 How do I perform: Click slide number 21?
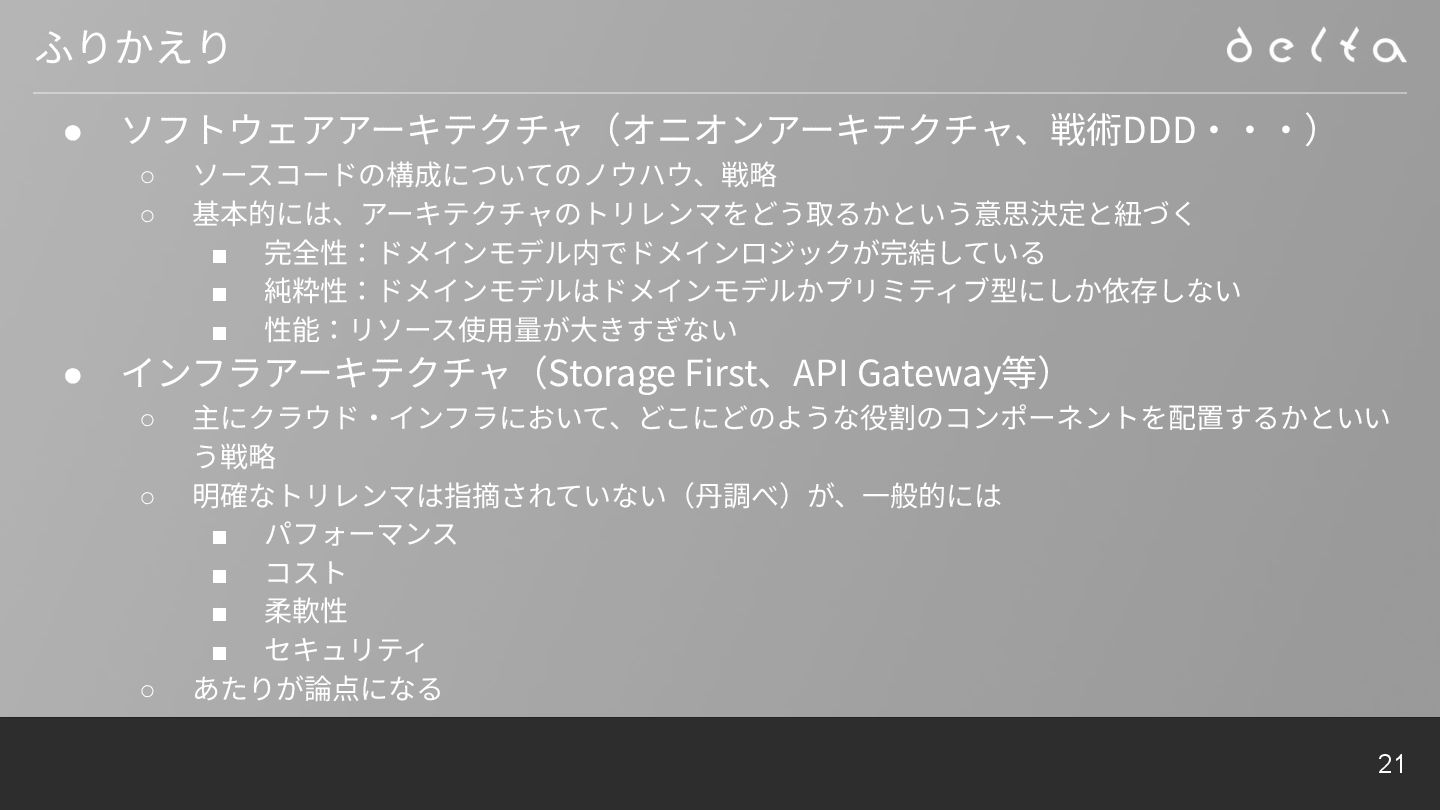coord(1391,764)
